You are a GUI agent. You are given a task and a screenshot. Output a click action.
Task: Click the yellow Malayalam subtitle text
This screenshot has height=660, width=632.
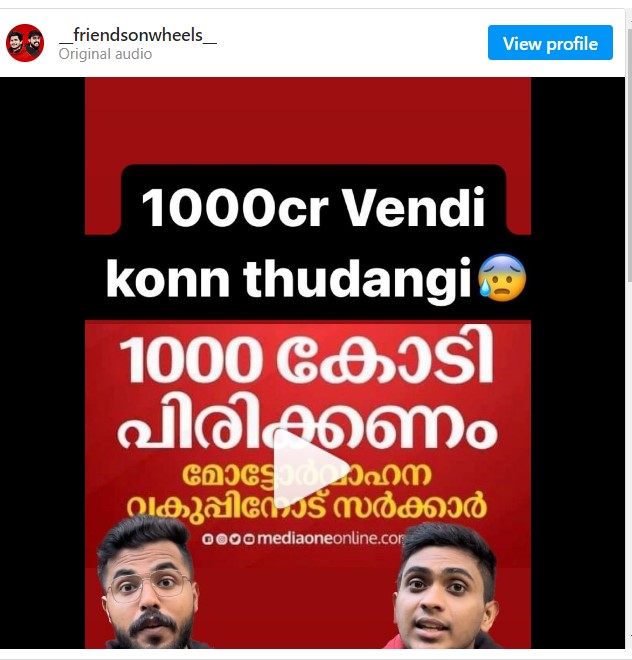(307, 492)
